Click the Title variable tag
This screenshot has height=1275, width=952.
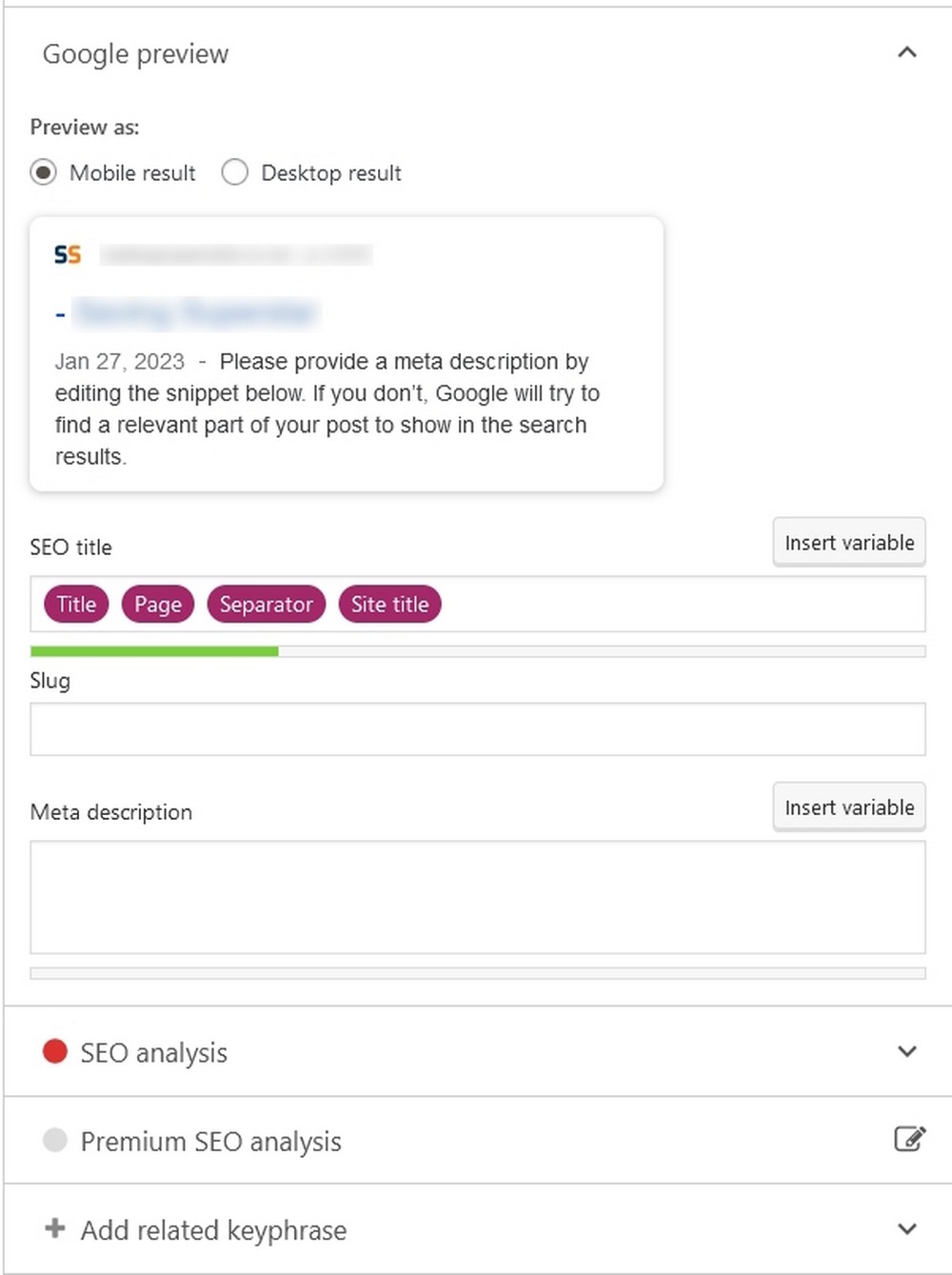coord(76,604)
